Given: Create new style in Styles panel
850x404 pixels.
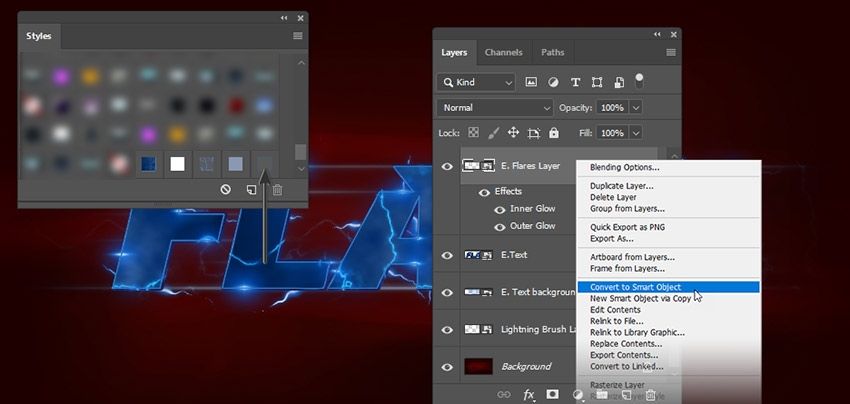Looking at the screenshot, I should (x=251, y=190).
